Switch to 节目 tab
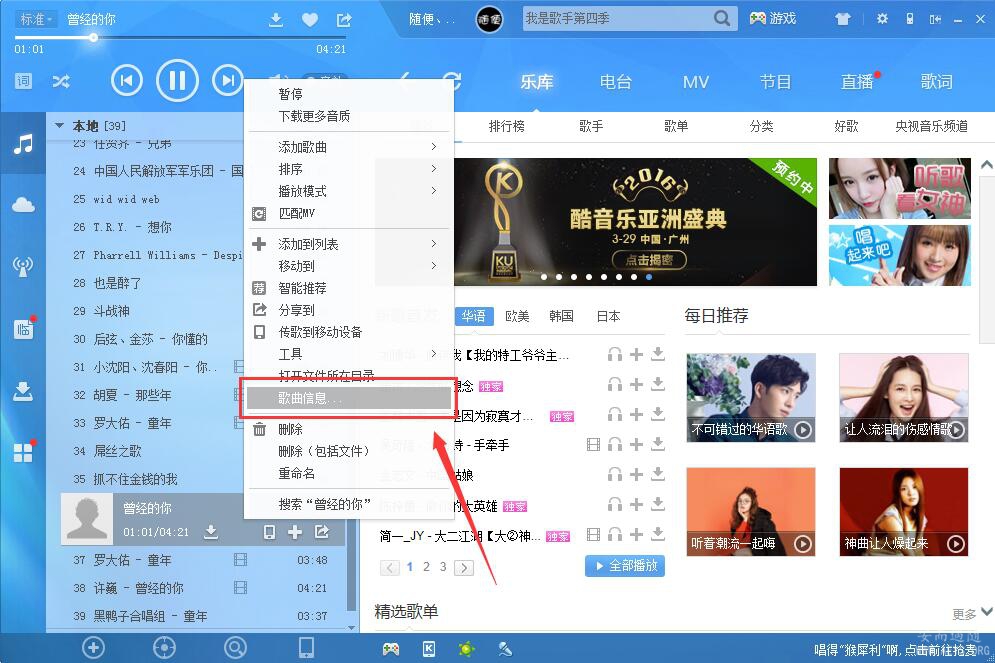Image resolution: width=995 pixels, height=663 pixels. (775, 82)
